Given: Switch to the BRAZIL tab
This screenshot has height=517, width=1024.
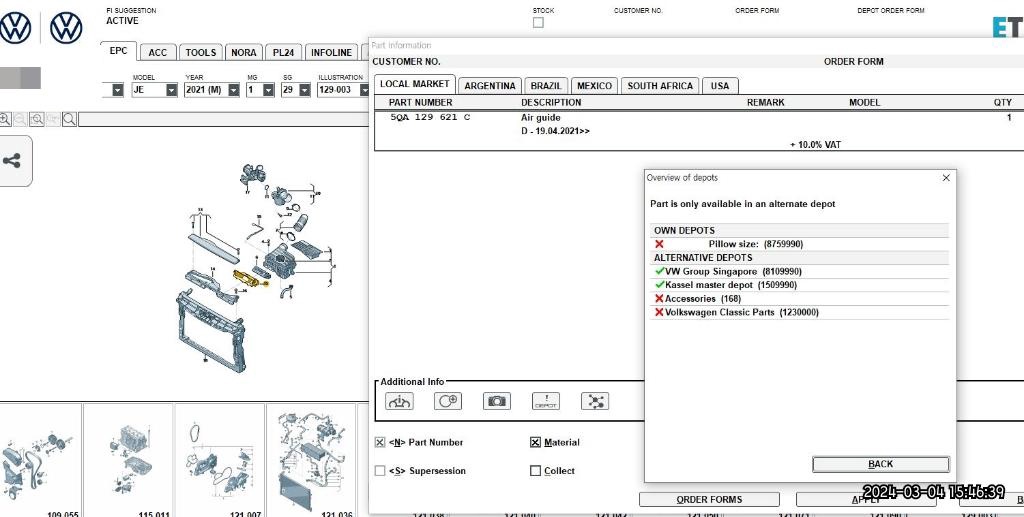Looking at the screenshot, I should click(x=546, y=86).
